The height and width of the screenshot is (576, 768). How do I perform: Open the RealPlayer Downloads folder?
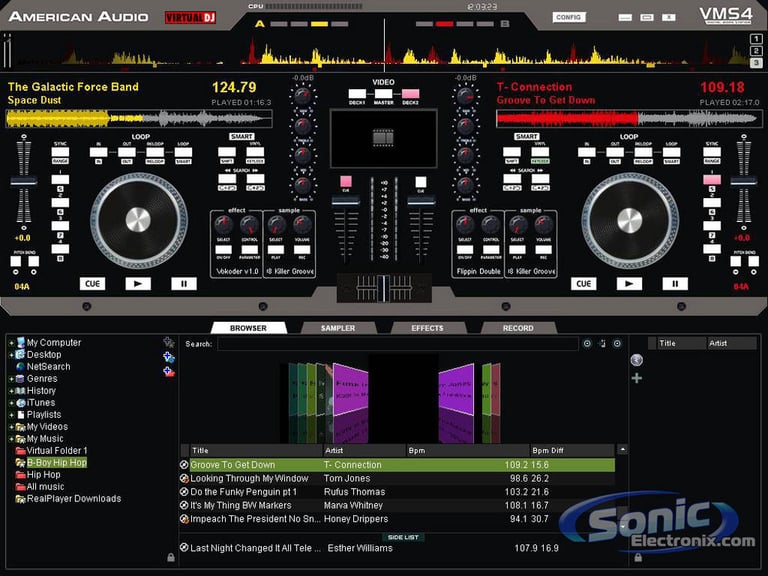(x=74, y=499)
